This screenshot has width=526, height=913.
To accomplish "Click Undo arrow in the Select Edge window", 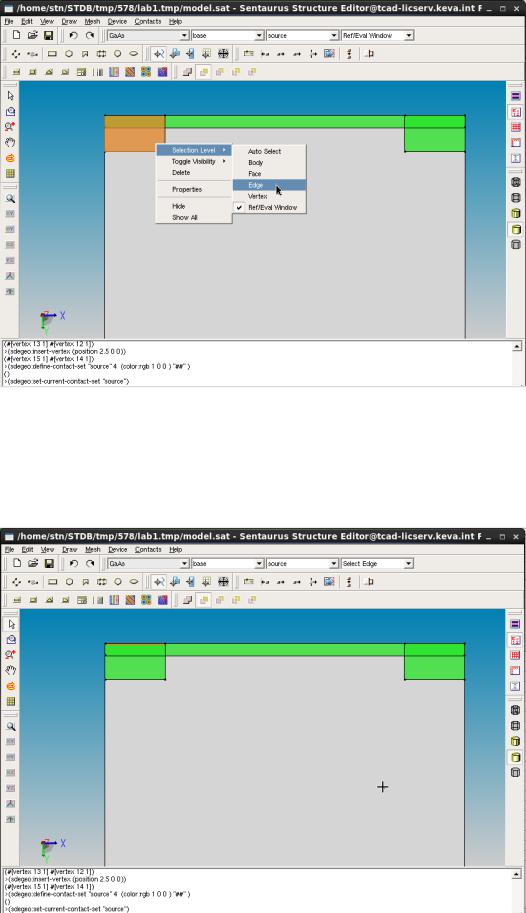I will click(x=73, y=563).
